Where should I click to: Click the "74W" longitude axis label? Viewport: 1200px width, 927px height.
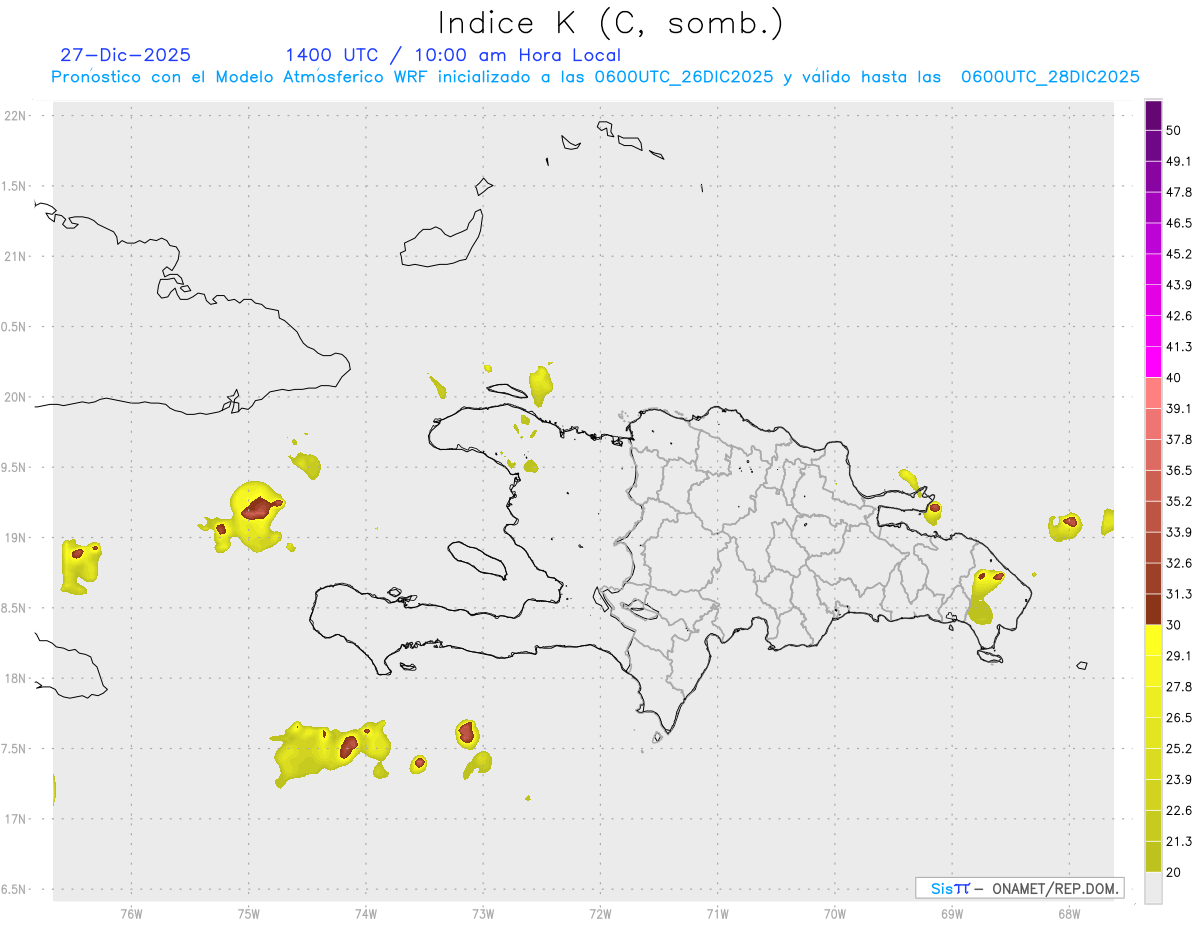point(366,913)
